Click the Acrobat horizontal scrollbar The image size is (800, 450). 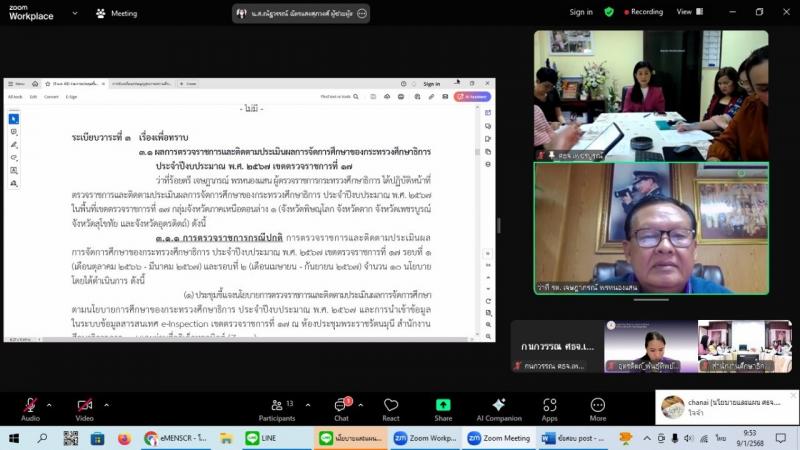[254, 339]
